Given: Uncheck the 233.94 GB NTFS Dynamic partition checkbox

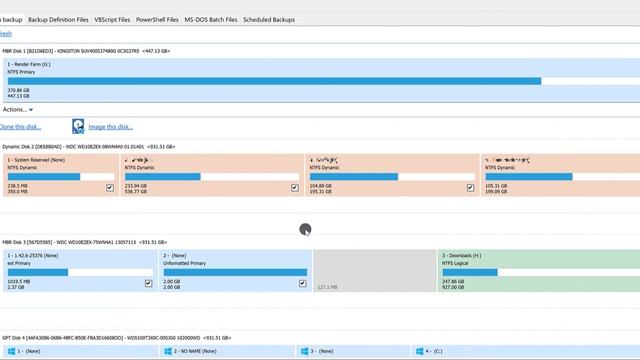Looking at the screenshot, I should point(295,188).
